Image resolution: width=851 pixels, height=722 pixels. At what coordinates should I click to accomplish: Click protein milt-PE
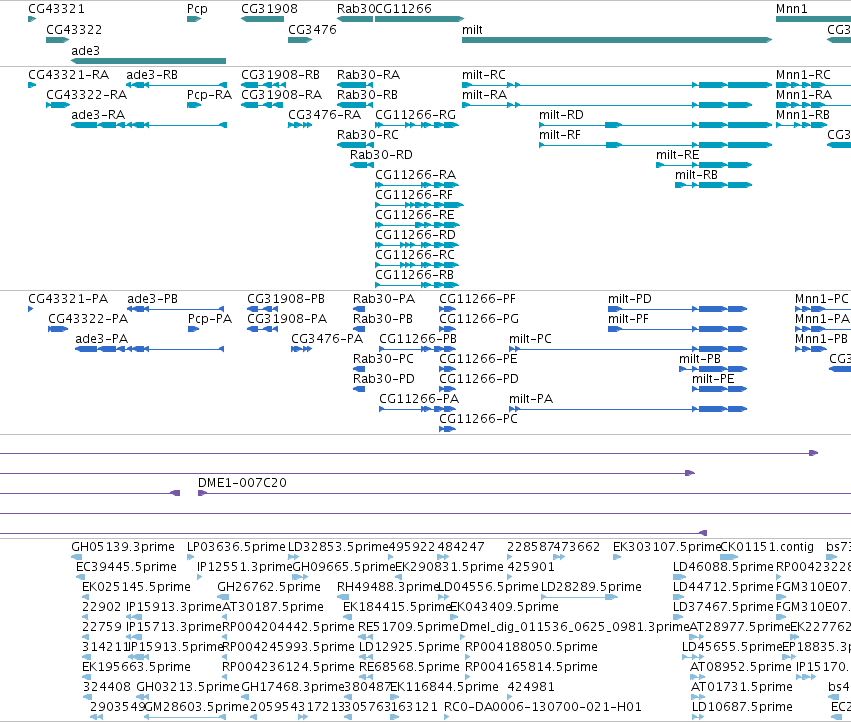[713, 379]
